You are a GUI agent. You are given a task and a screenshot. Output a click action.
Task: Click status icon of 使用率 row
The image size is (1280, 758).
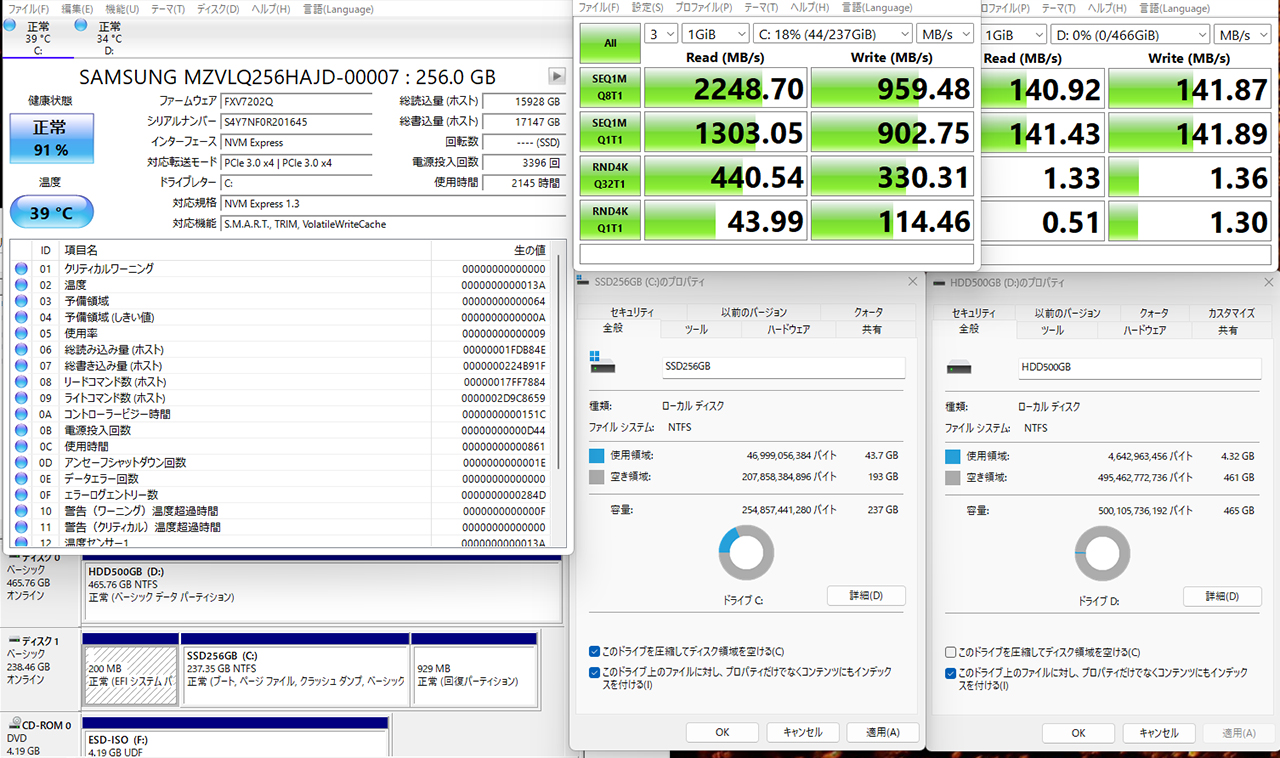21,333
